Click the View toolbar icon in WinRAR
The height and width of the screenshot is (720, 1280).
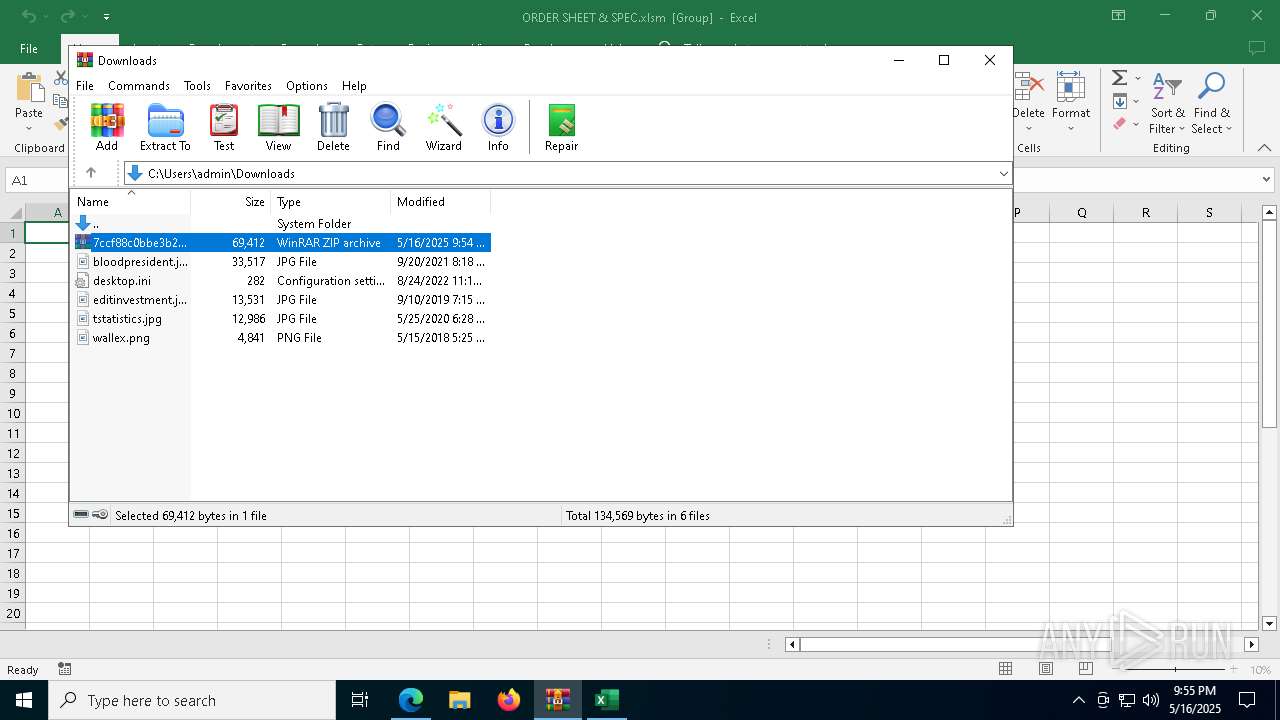tap(278, 127)
